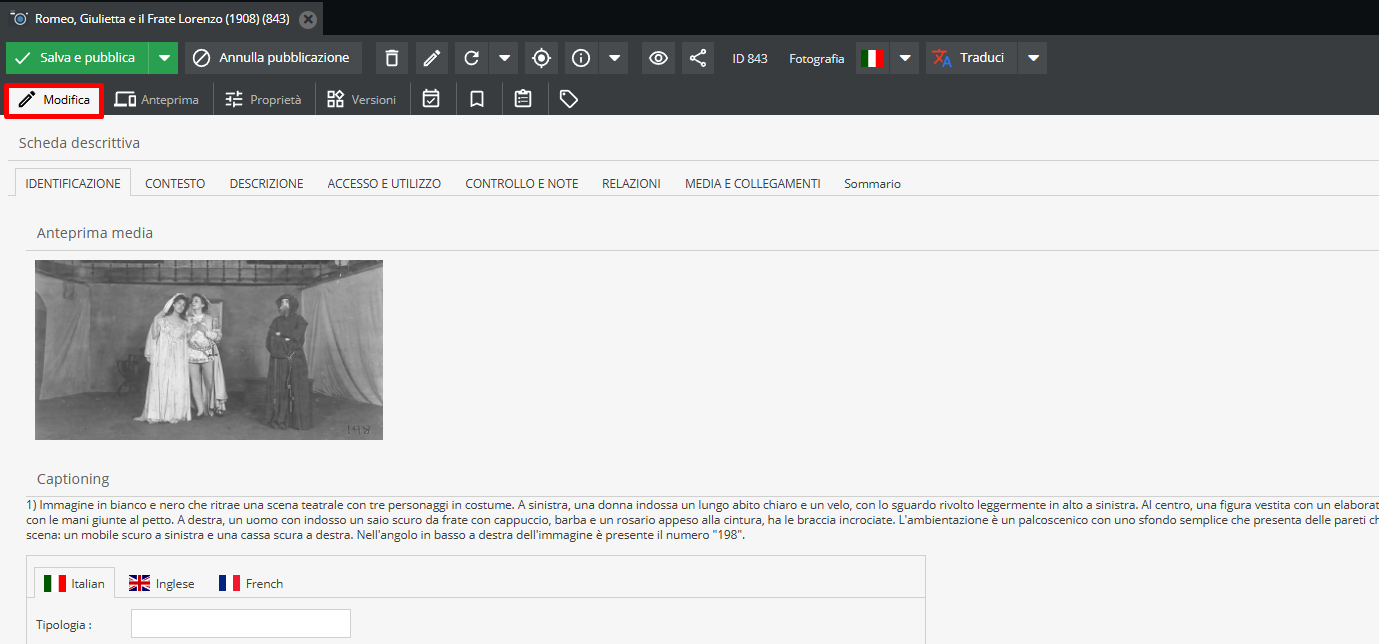The image size is (1379, 644).
Task: Open the Proprietà panel
Action: (x=263, y=100)
